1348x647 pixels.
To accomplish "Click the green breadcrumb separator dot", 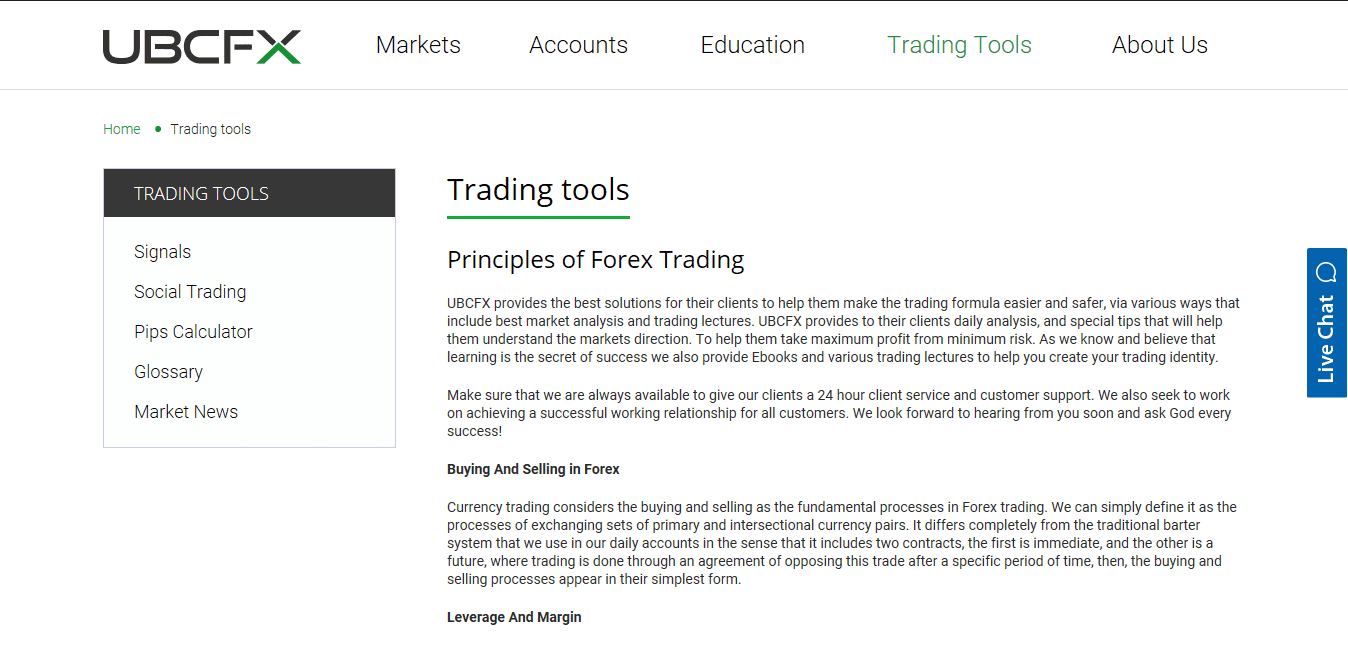I will pyautogui.click(x=157, y=129).
